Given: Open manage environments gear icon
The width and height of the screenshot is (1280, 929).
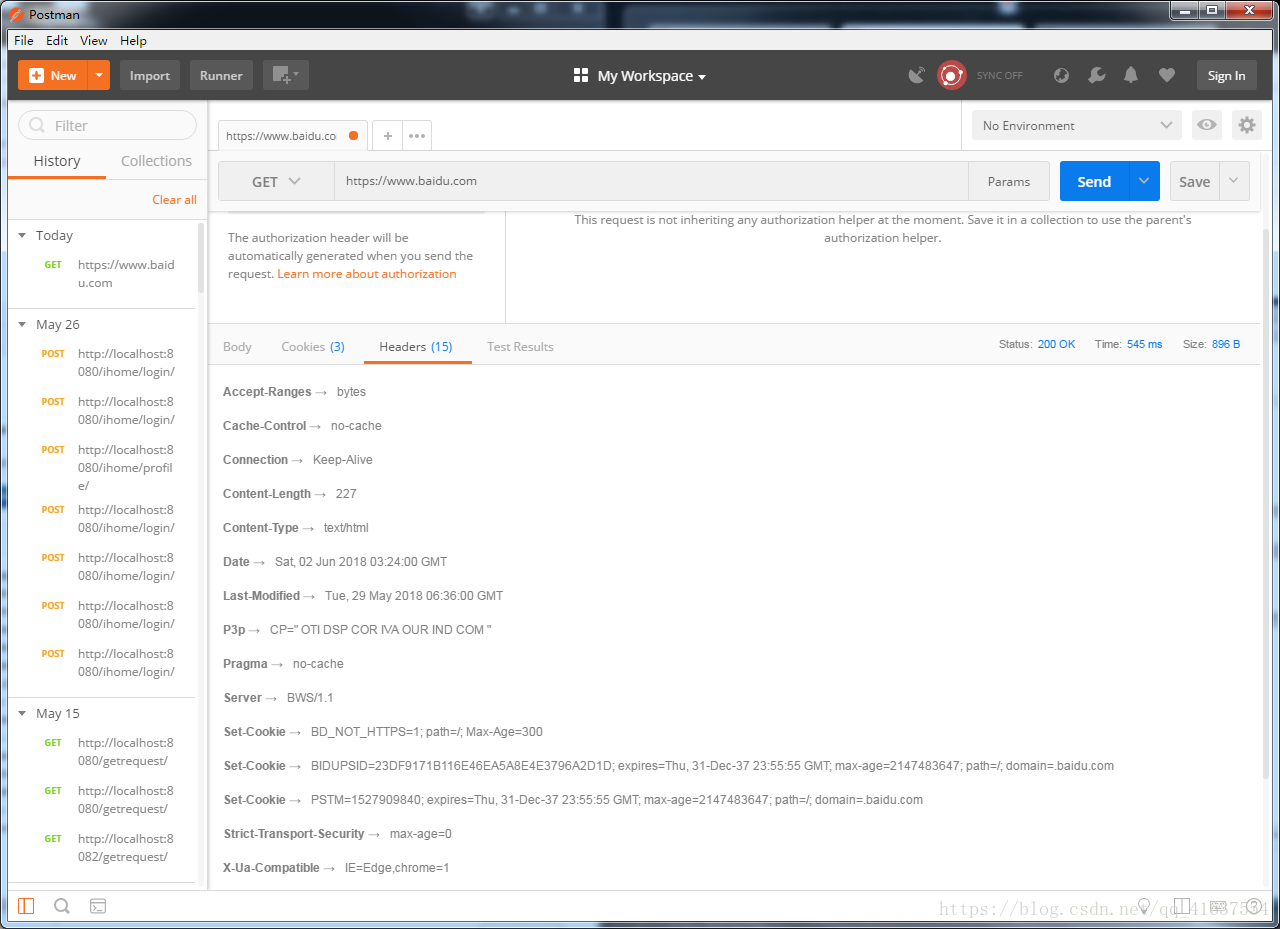Looking at the screenshot, I should point(1246,125).
